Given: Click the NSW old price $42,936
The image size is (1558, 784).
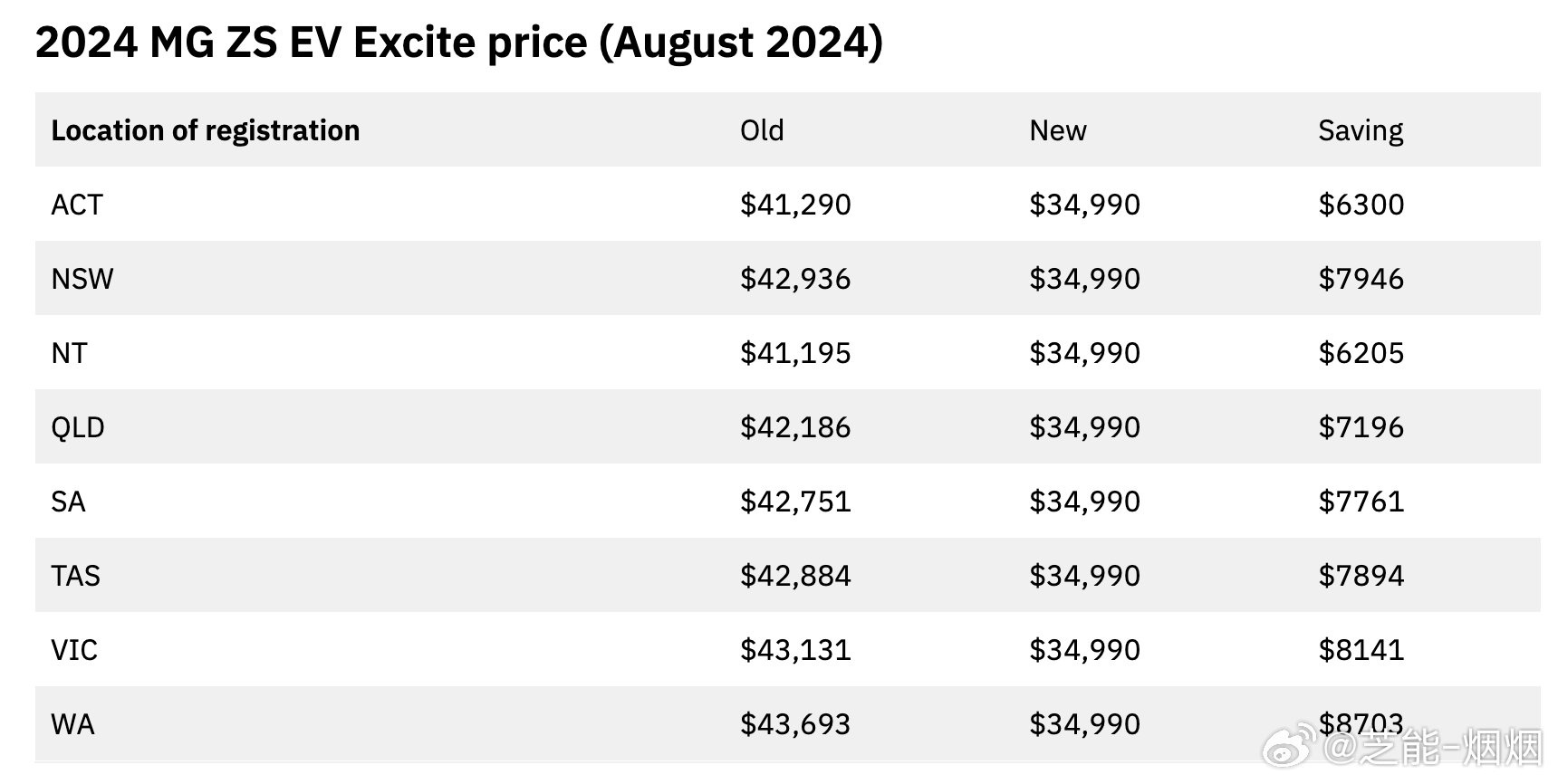Looking at the screenshot, I should click(x=795, y=279).
